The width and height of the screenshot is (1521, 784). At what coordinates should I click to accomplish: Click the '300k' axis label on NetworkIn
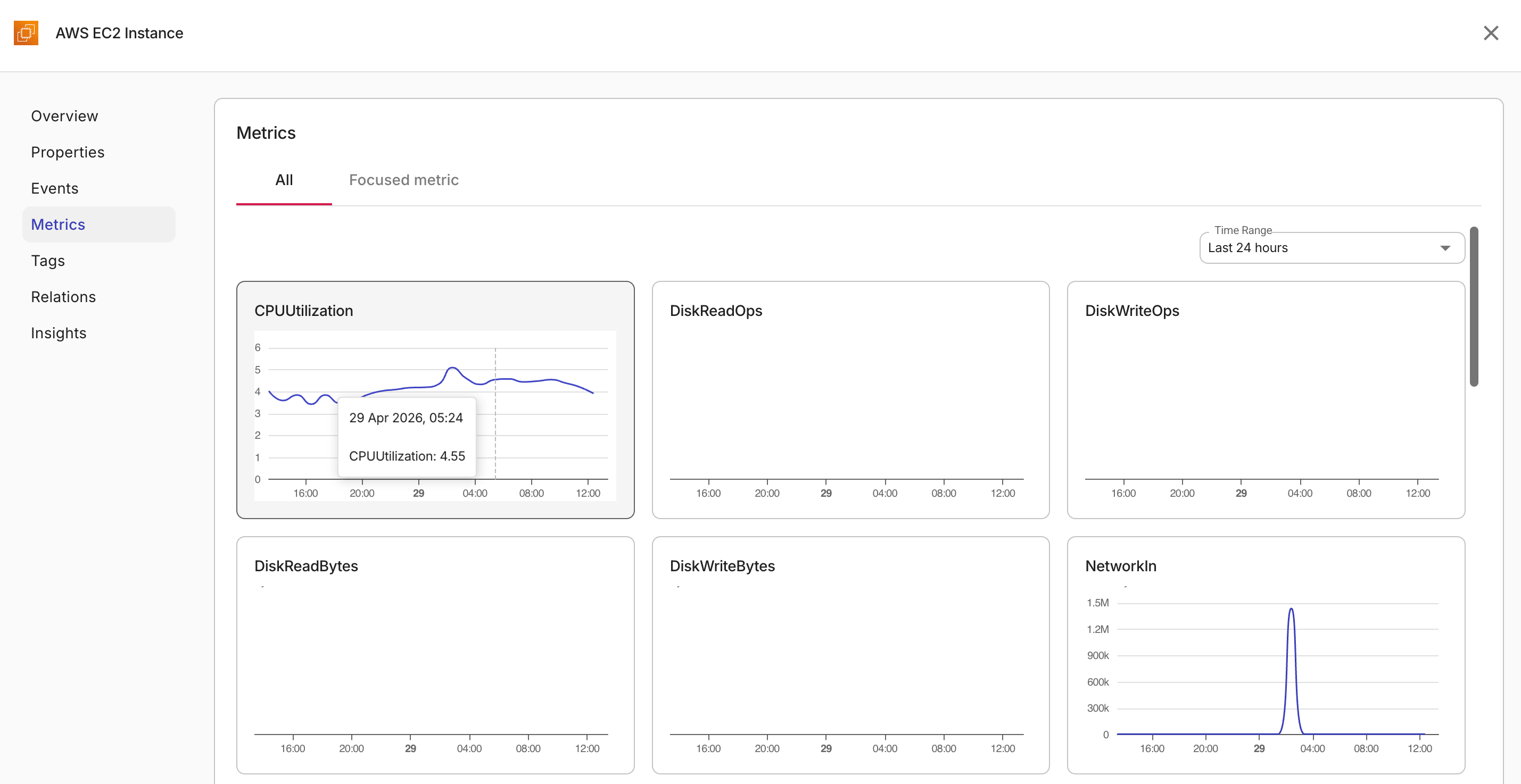coord(1098,708)
